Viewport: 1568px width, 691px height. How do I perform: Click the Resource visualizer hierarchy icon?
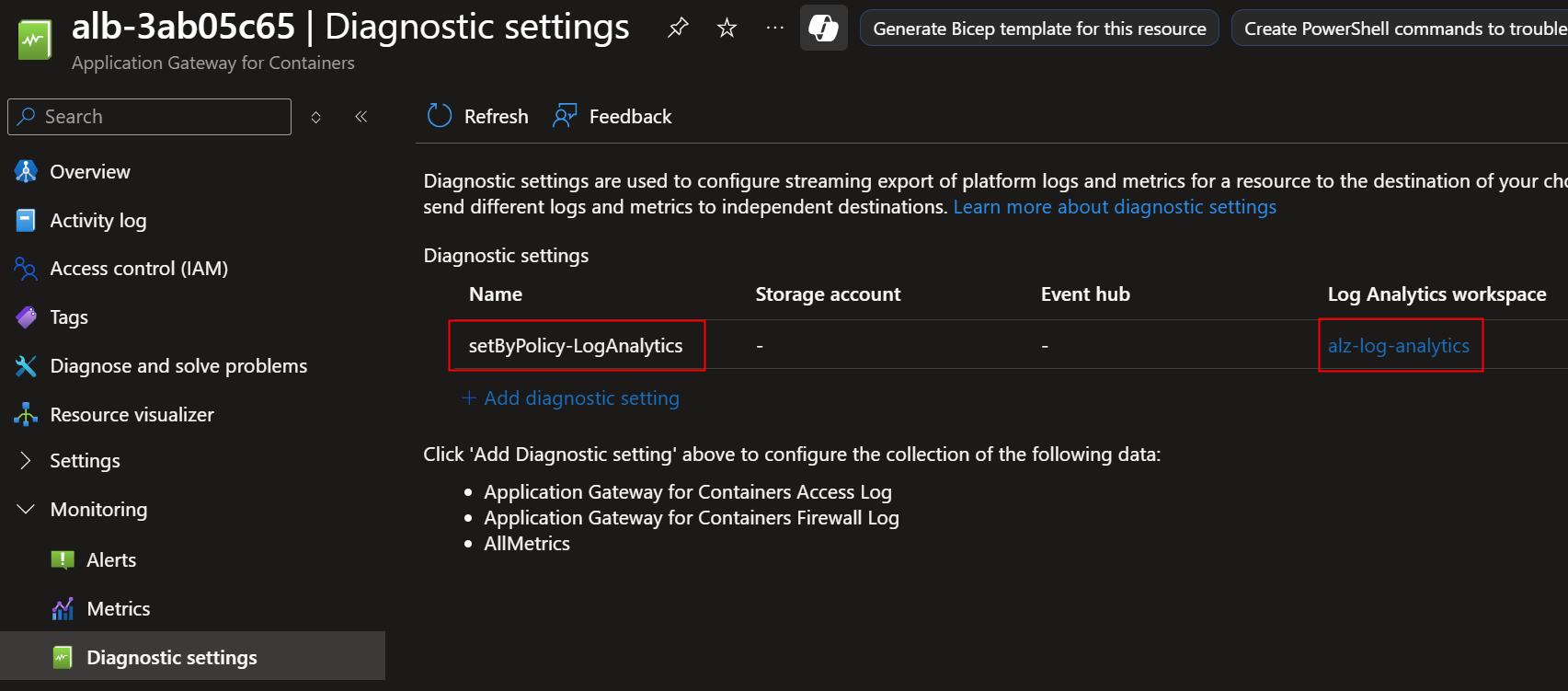[26, 415]
